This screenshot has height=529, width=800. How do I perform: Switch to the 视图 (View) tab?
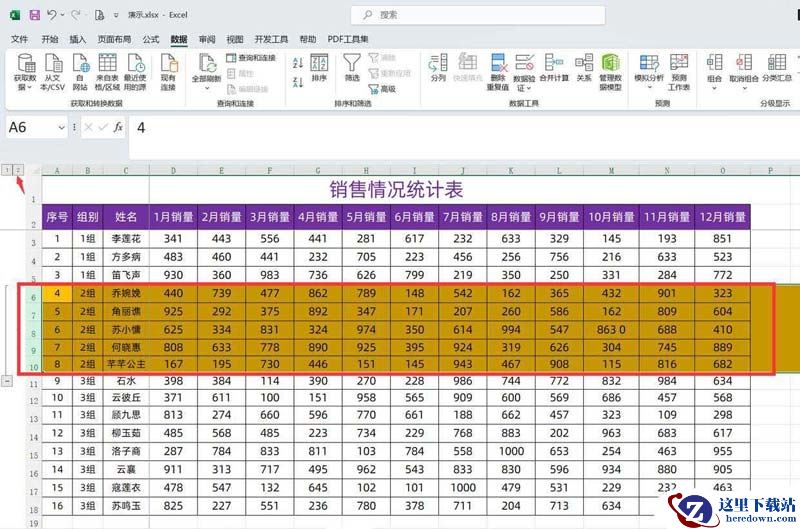pyautogui.click(x=235, y=39)
